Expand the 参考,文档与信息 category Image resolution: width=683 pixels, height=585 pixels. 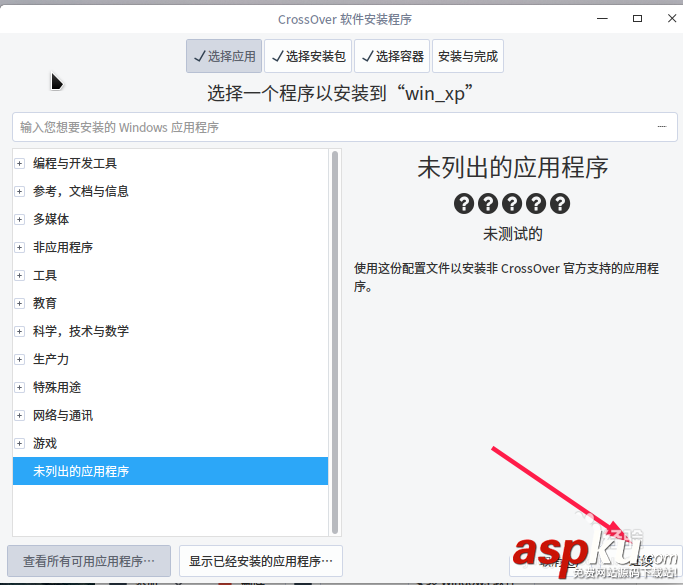click(x=19, y=191)
